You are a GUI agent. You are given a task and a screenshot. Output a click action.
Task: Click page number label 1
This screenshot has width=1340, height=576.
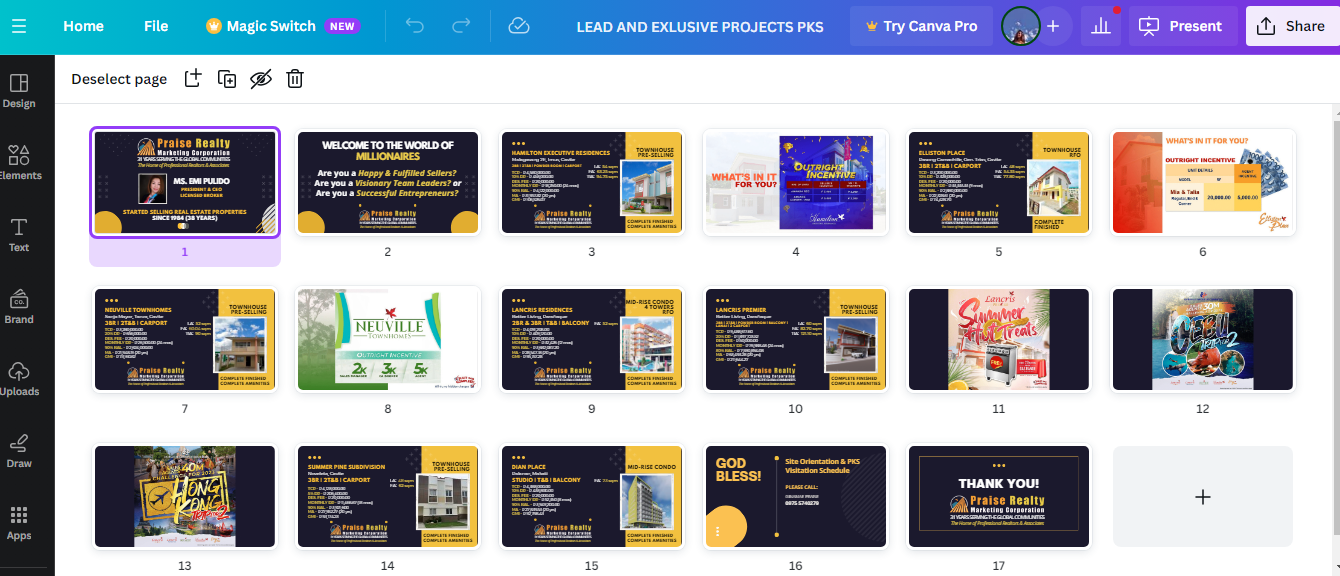185,252
